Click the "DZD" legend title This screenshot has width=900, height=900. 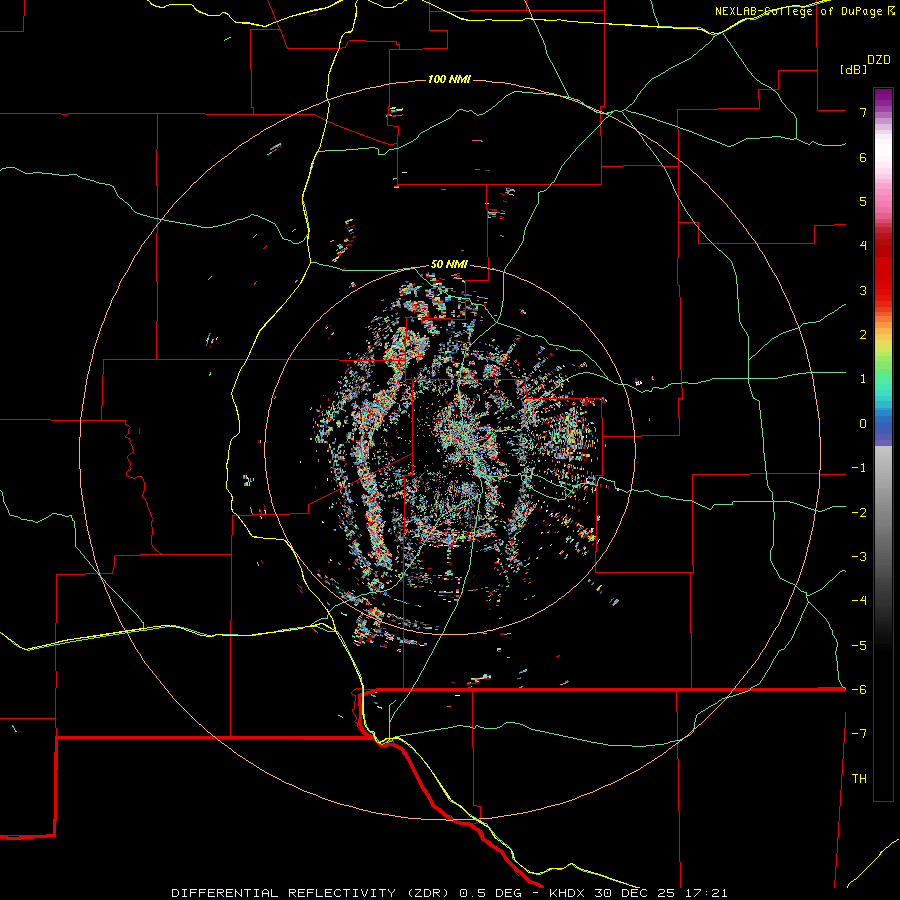coord(879,60)
